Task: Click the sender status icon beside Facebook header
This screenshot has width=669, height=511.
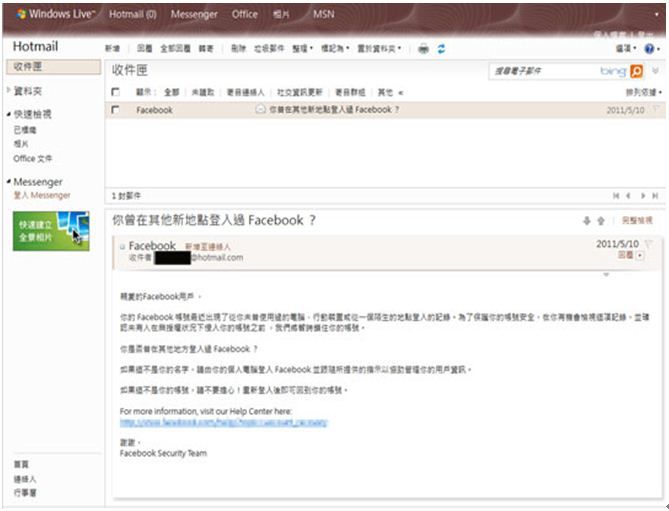Action: coord(122,247)
